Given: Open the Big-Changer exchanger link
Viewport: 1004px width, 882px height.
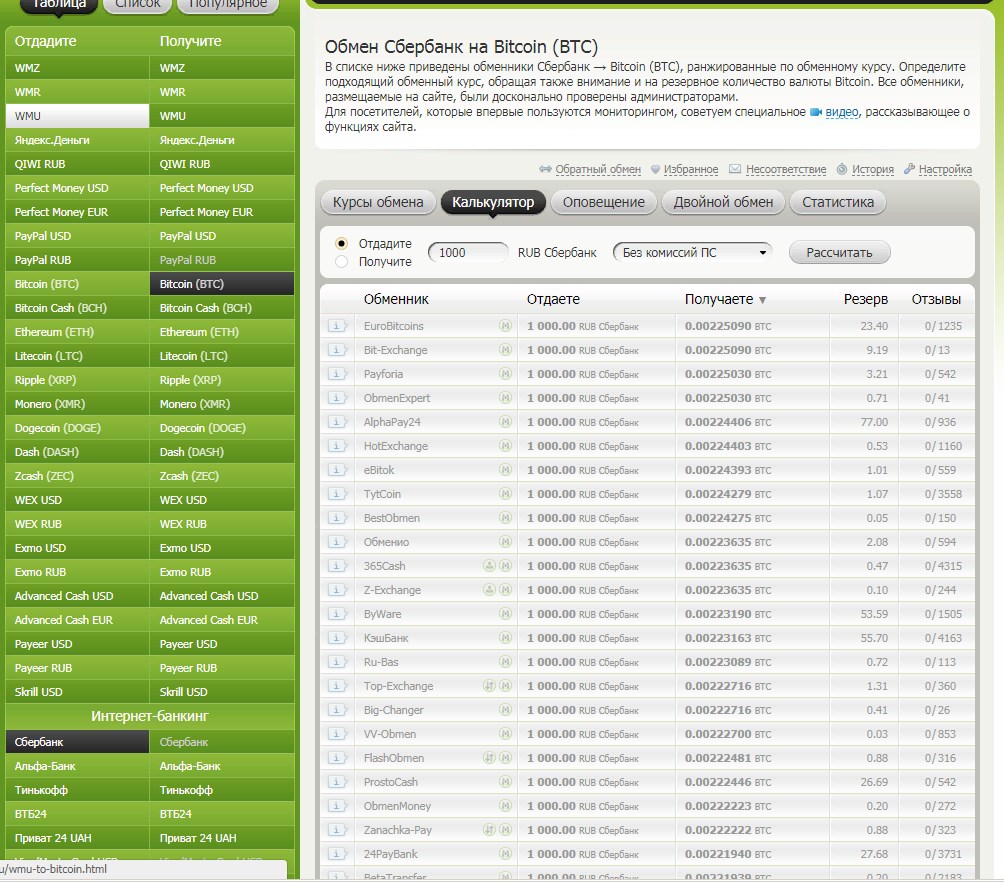Looking at the screenshot, I should [x=394, y=710].
